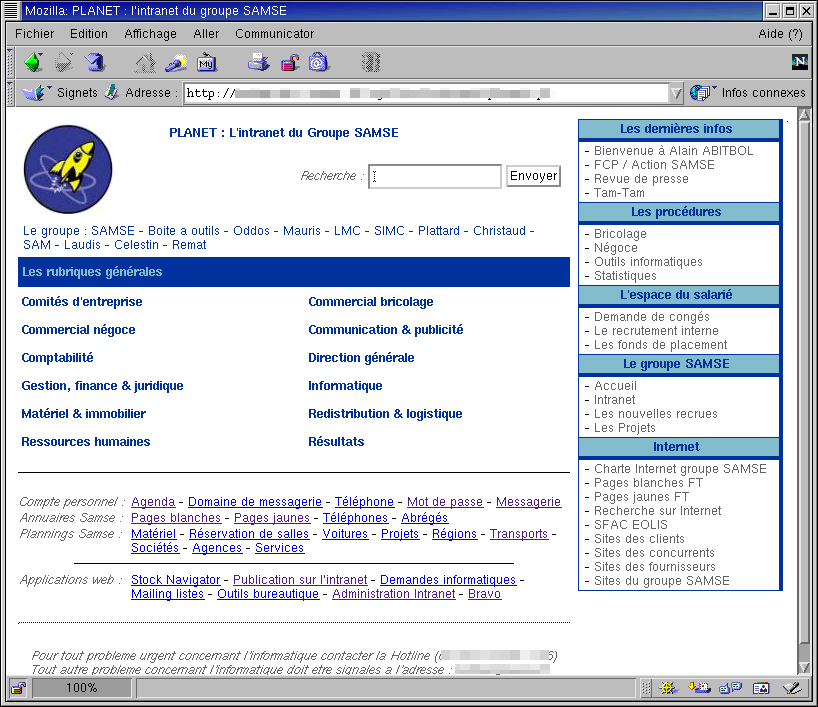Open the Stock Navigator web application link
The height and width of the screenshot is (707, 818).
(x=175, y=580)
